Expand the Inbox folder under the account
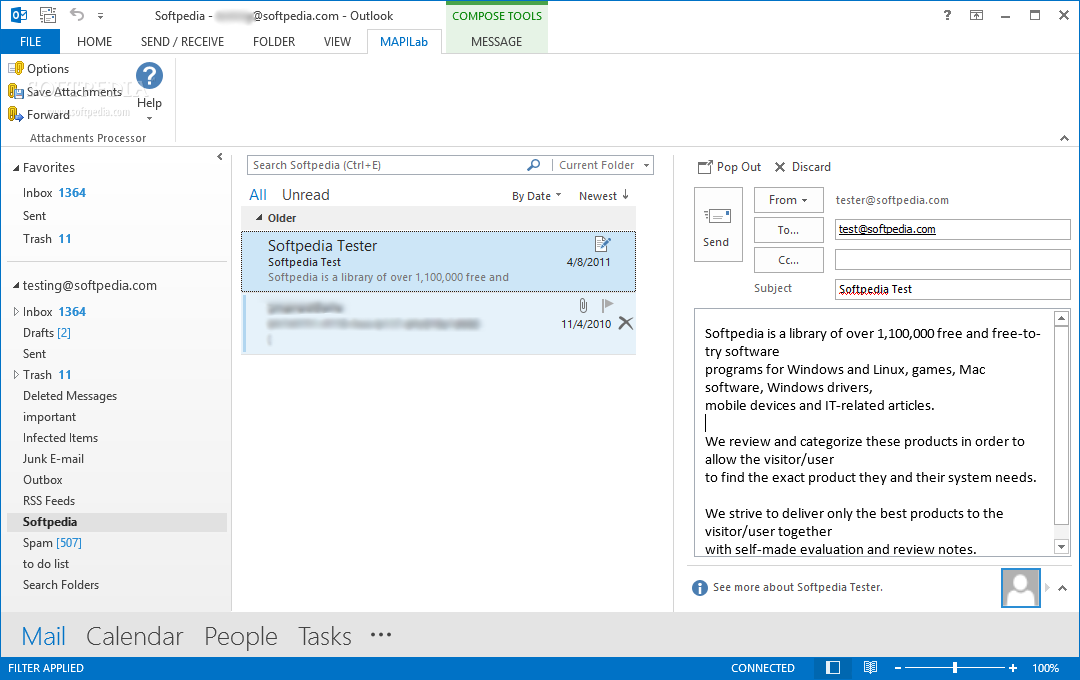Screen dimensions: 1080x680 [x=16, y=311]
